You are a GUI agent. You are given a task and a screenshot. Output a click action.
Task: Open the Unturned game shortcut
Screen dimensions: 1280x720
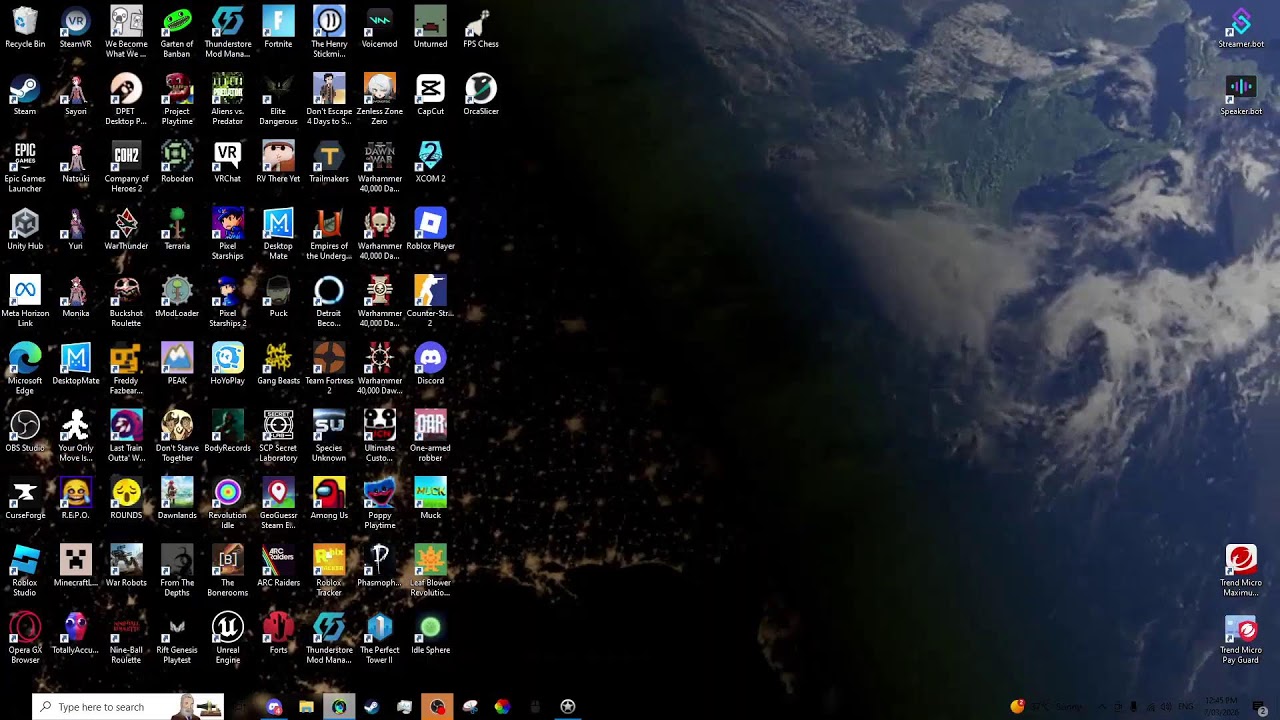(x=430, y=28)
